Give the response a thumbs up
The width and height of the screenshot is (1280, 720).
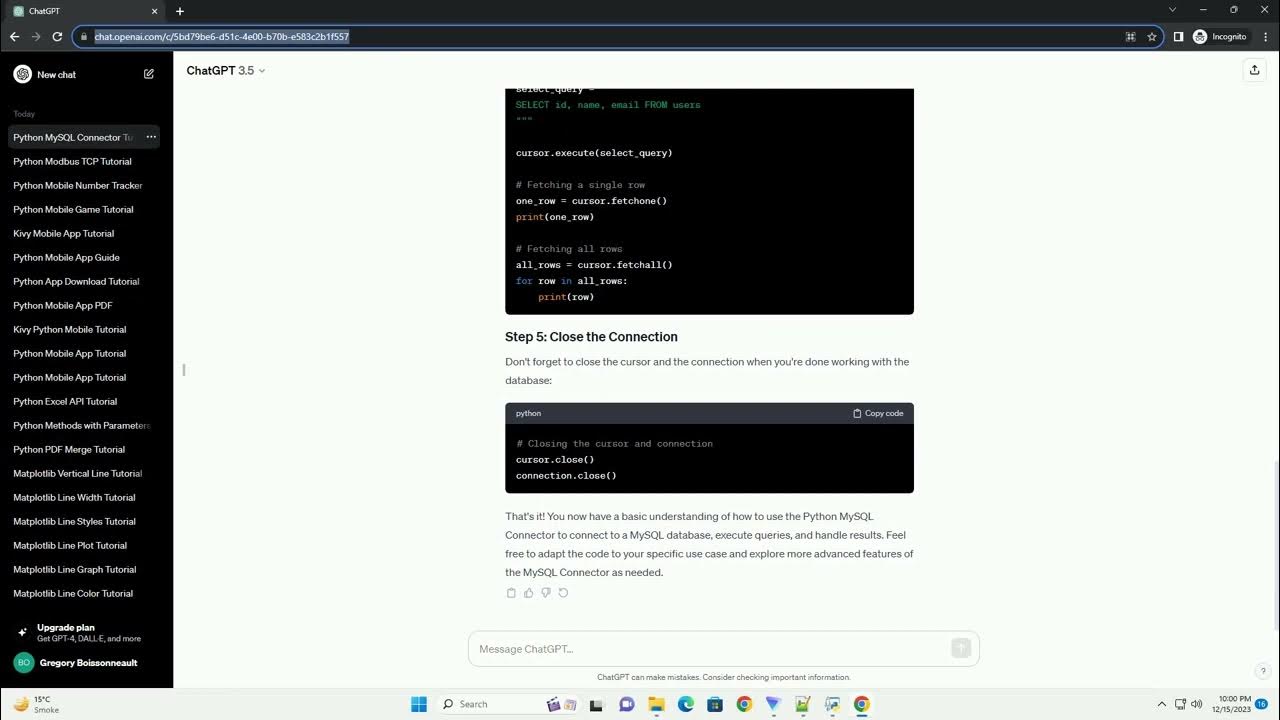click(x=529, y=593)
